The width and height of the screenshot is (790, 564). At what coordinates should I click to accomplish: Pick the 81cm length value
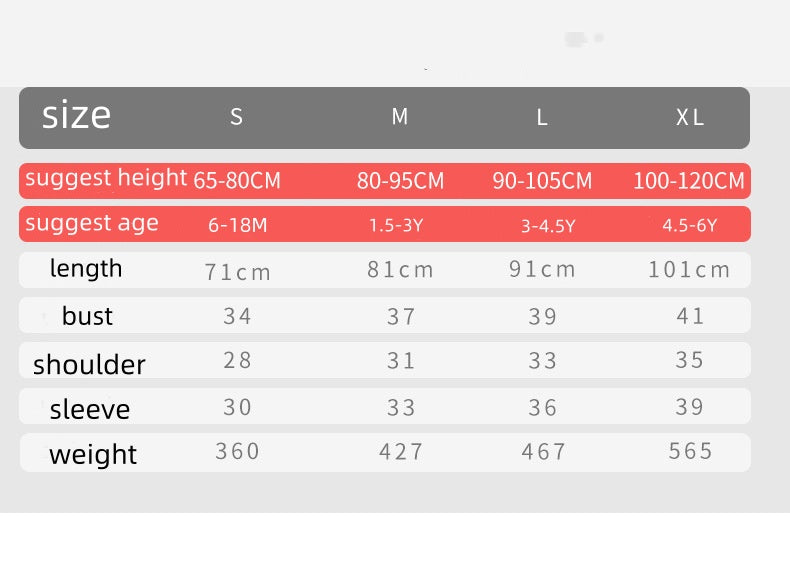[401, 270]
